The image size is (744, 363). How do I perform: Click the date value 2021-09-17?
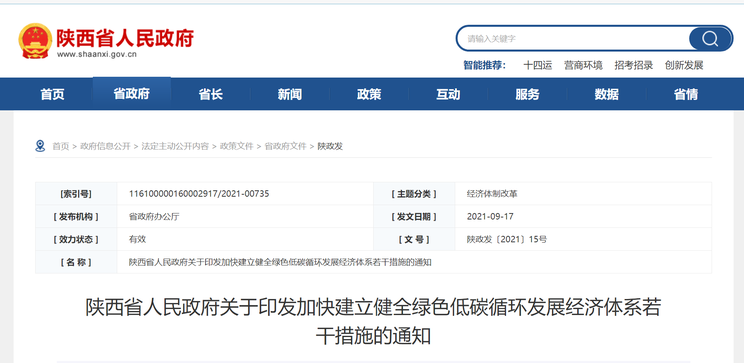(x=490, y=216)
